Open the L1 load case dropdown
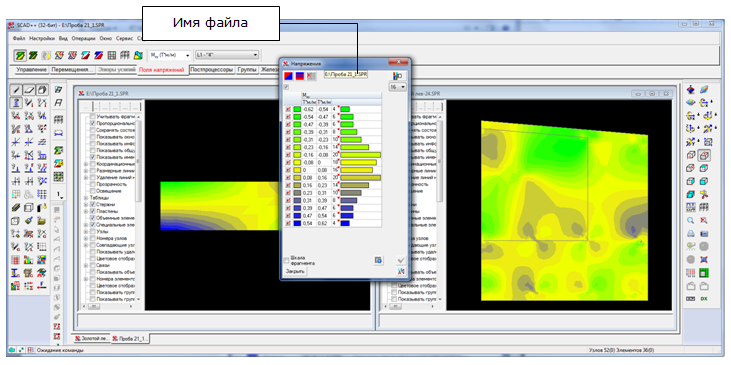The height and width of the screenshot is (365, 731). (x=227, y=55)
